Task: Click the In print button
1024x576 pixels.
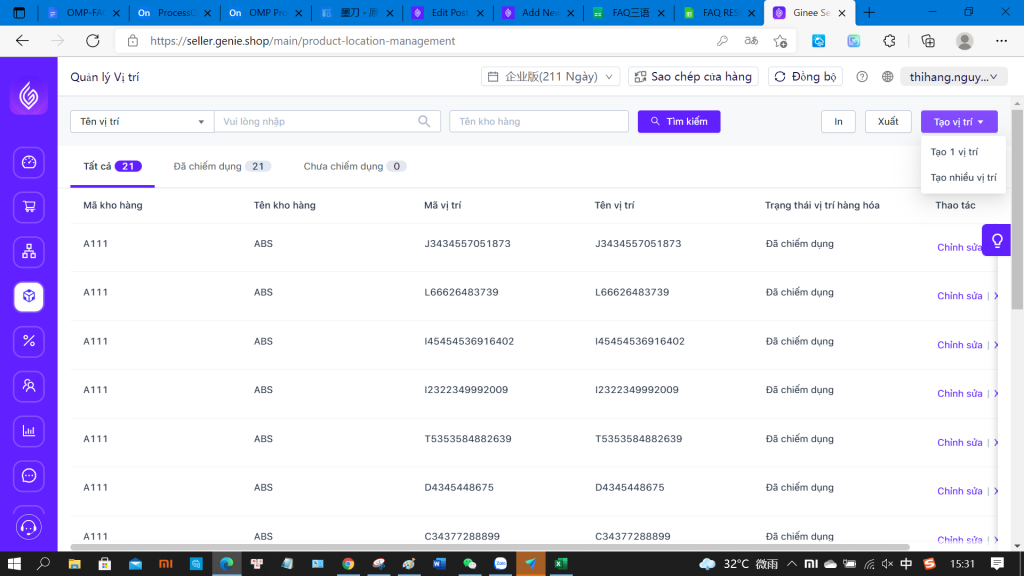Action: [x=838, y=121]
